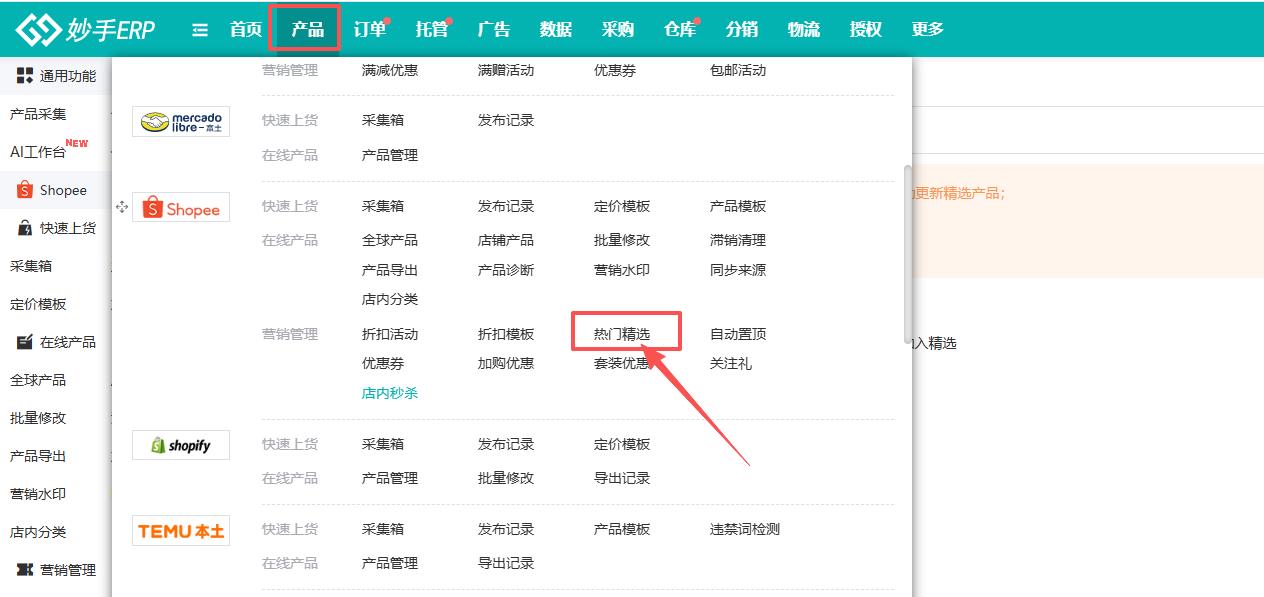Open the 订单 menu
The height and width of the screenshot is (597, 1264).
(x=368, y=29)
